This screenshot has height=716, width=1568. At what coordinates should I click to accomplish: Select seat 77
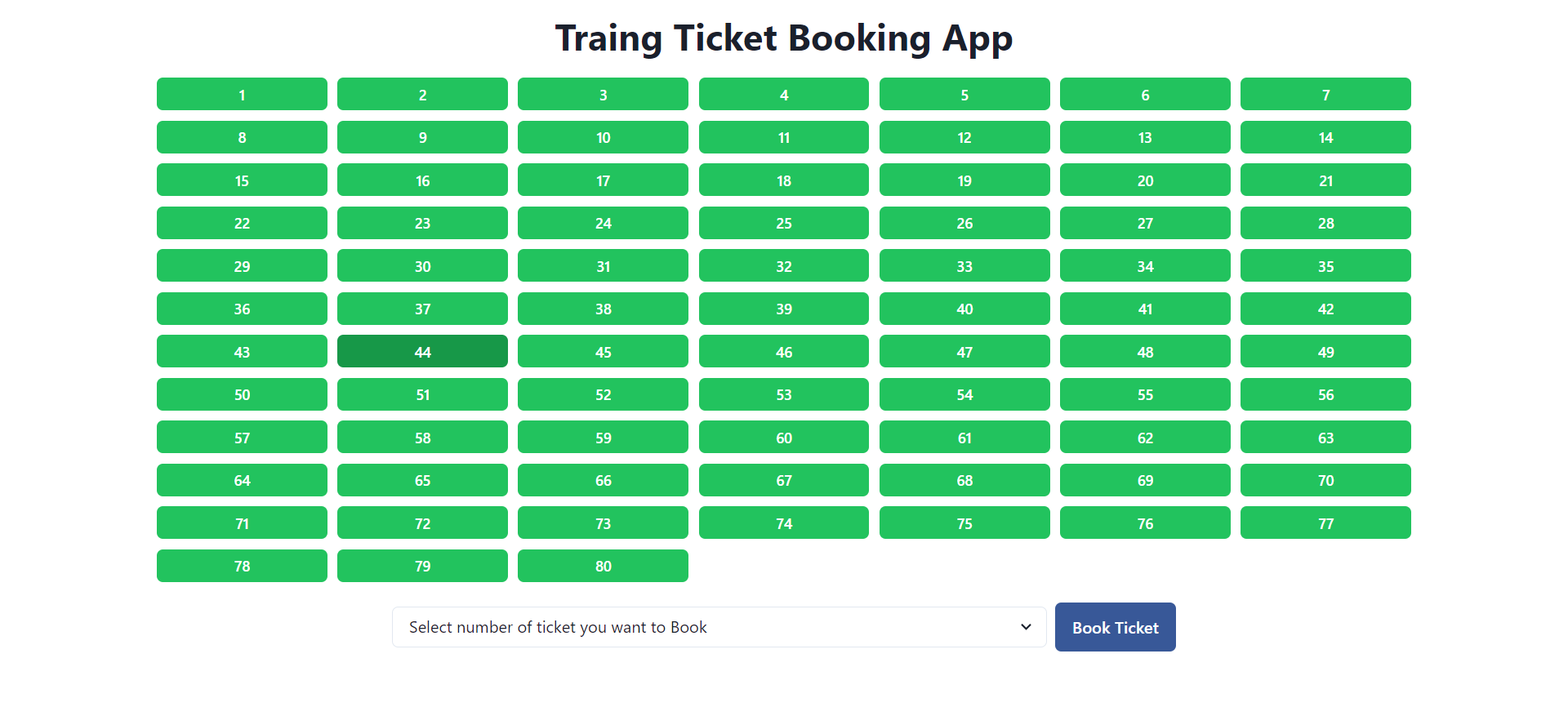tap(1325, 523)
